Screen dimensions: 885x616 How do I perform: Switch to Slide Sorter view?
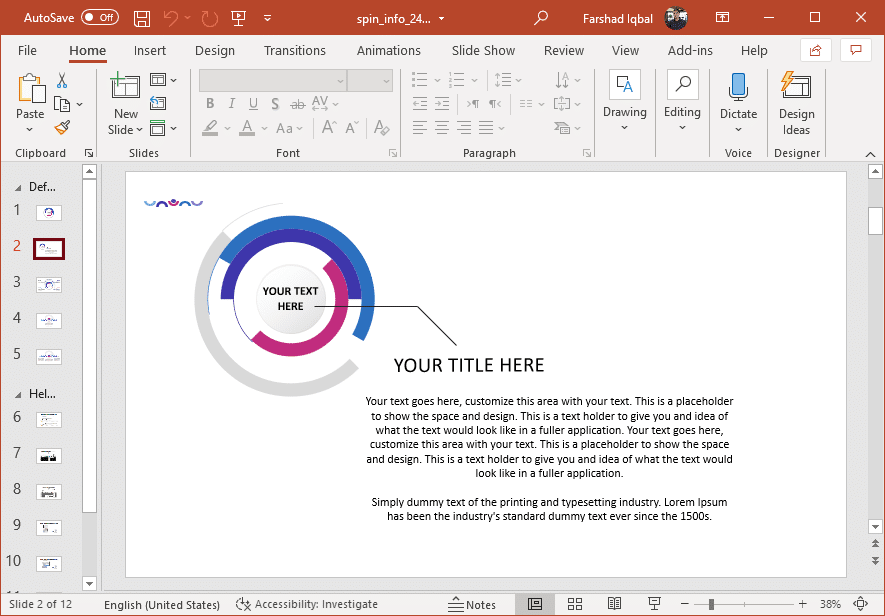point(575,604)
